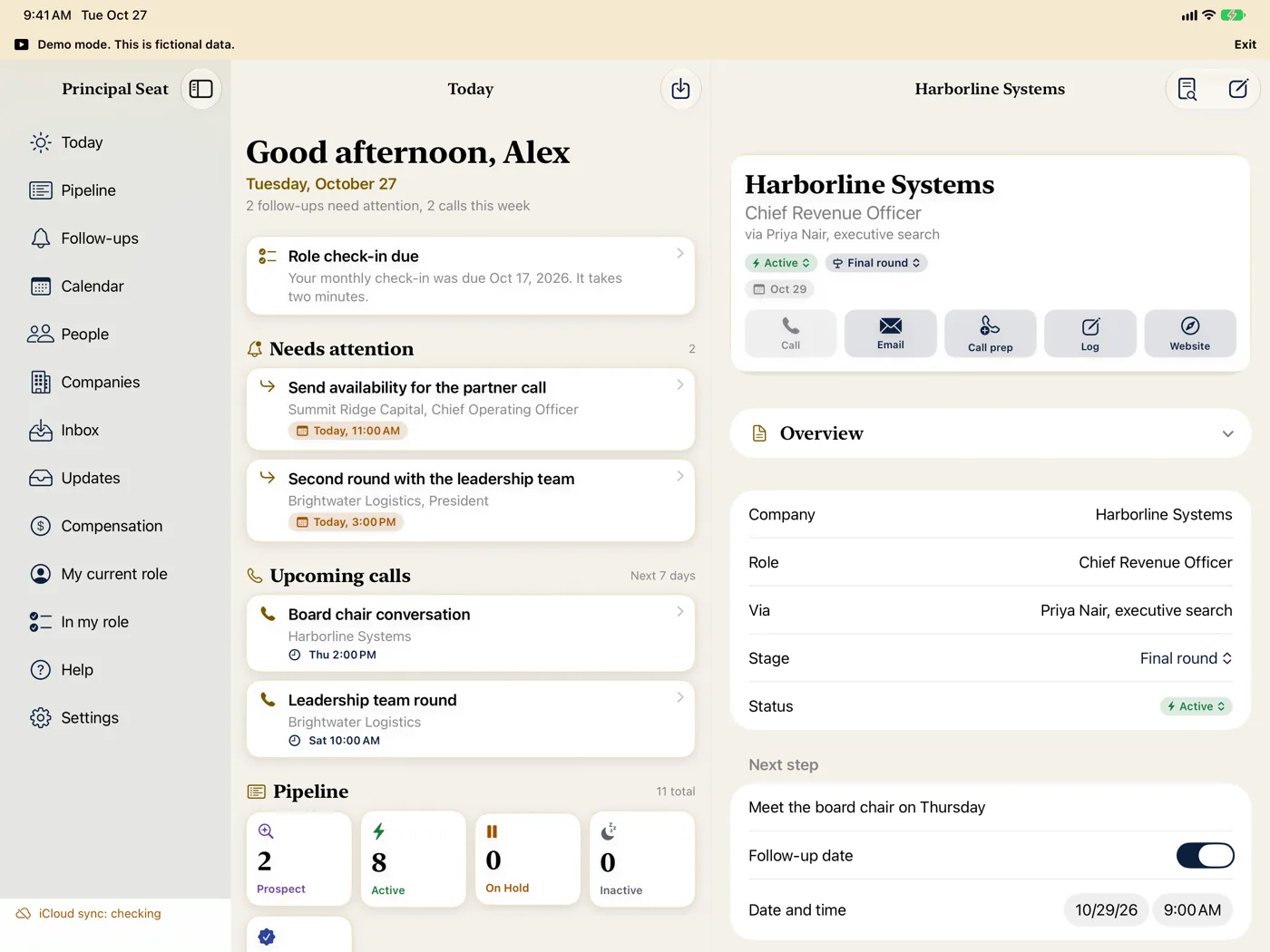The image size is (1270, 952).
Task: Exit demo mode
Action: [x=1245, y=44]
